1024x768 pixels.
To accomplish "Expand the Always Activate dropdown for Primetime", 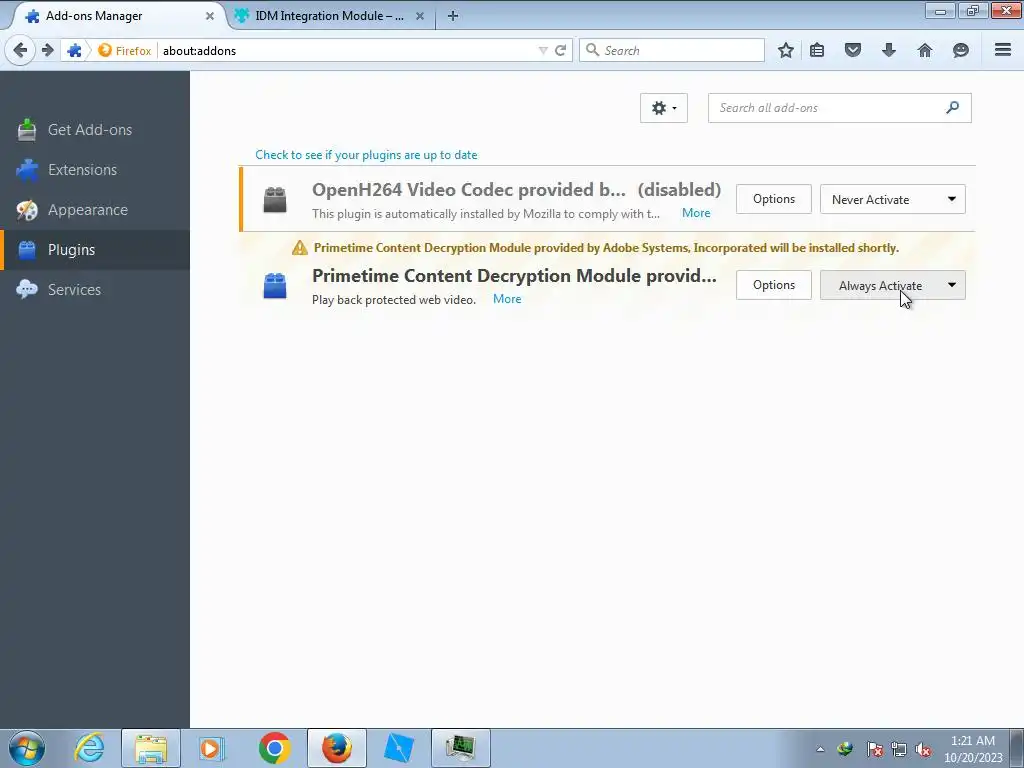I will (893, 285).
